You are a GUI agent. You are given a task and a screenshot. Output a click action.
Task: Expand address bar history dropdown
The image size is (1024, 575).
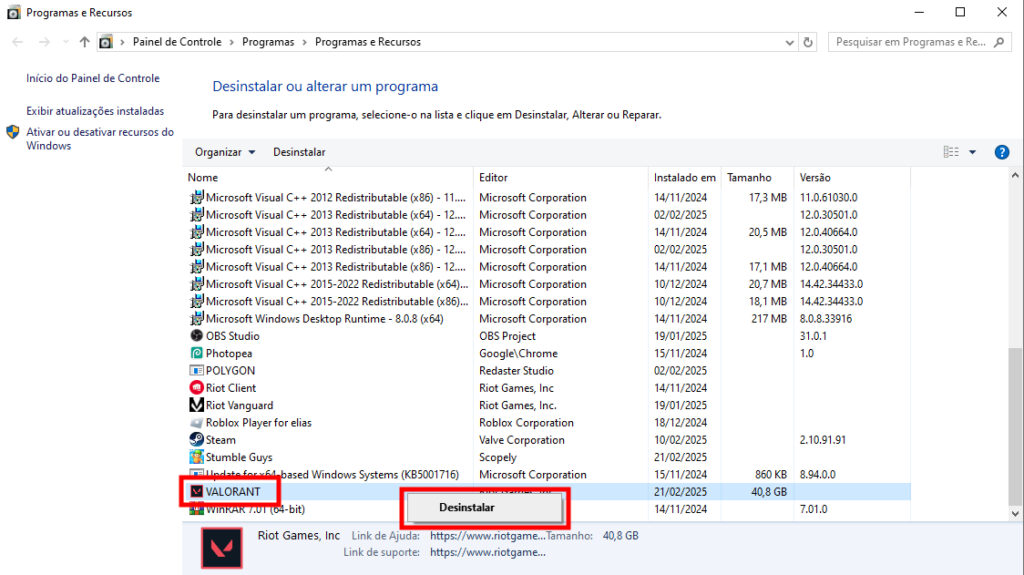788,42
